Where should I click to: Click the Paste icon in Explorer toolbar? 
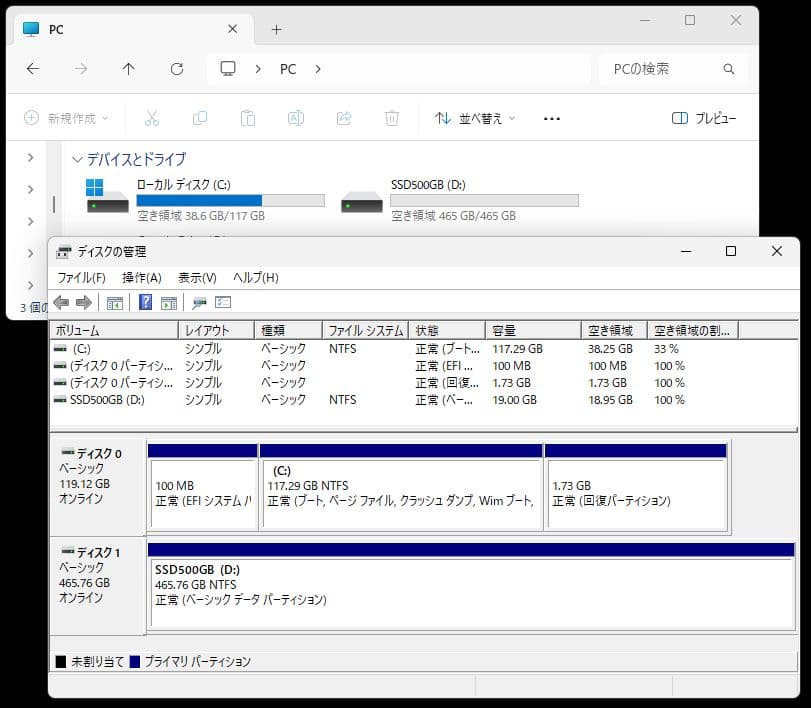pyautogui.click(x=248, y=118)
